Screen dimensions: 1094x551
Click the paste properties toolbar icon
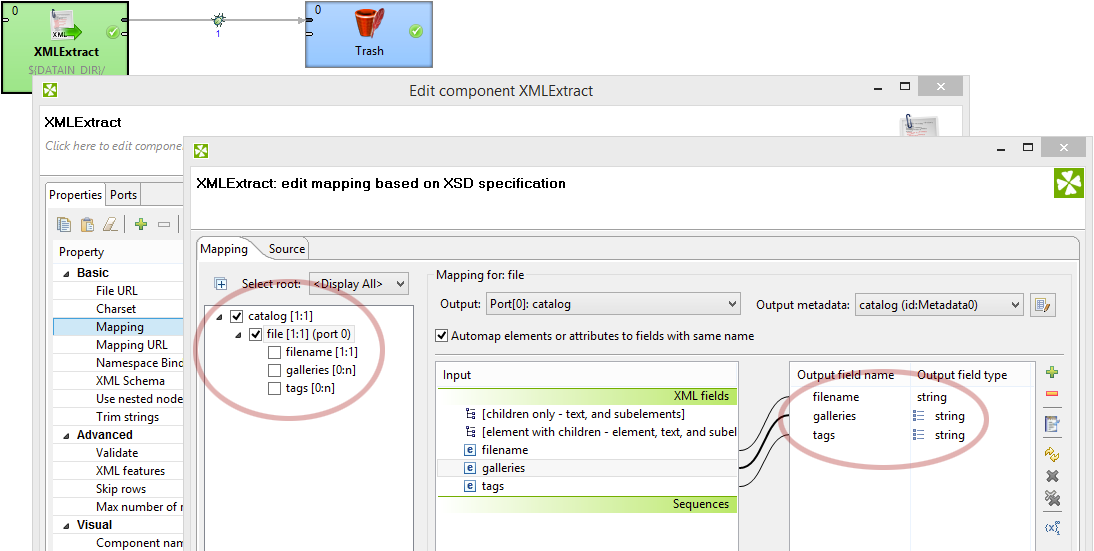[x=87, y=224]
